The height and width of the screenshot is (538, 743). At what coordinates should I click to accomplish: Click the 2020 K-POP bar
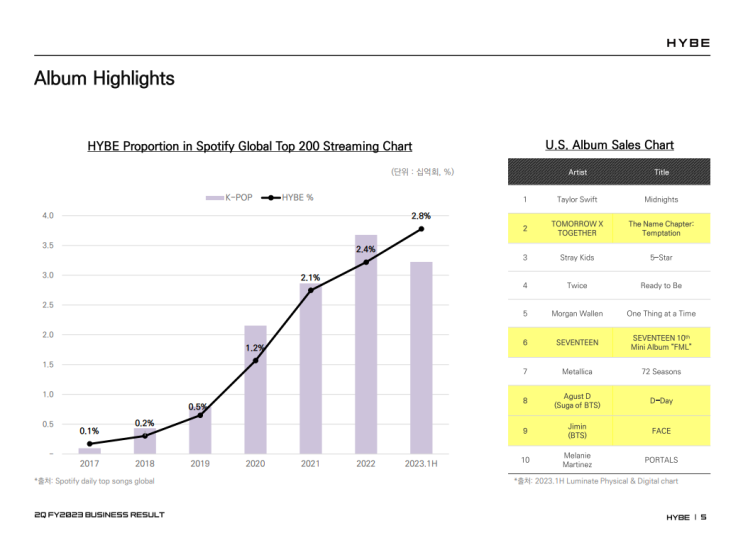255,390
